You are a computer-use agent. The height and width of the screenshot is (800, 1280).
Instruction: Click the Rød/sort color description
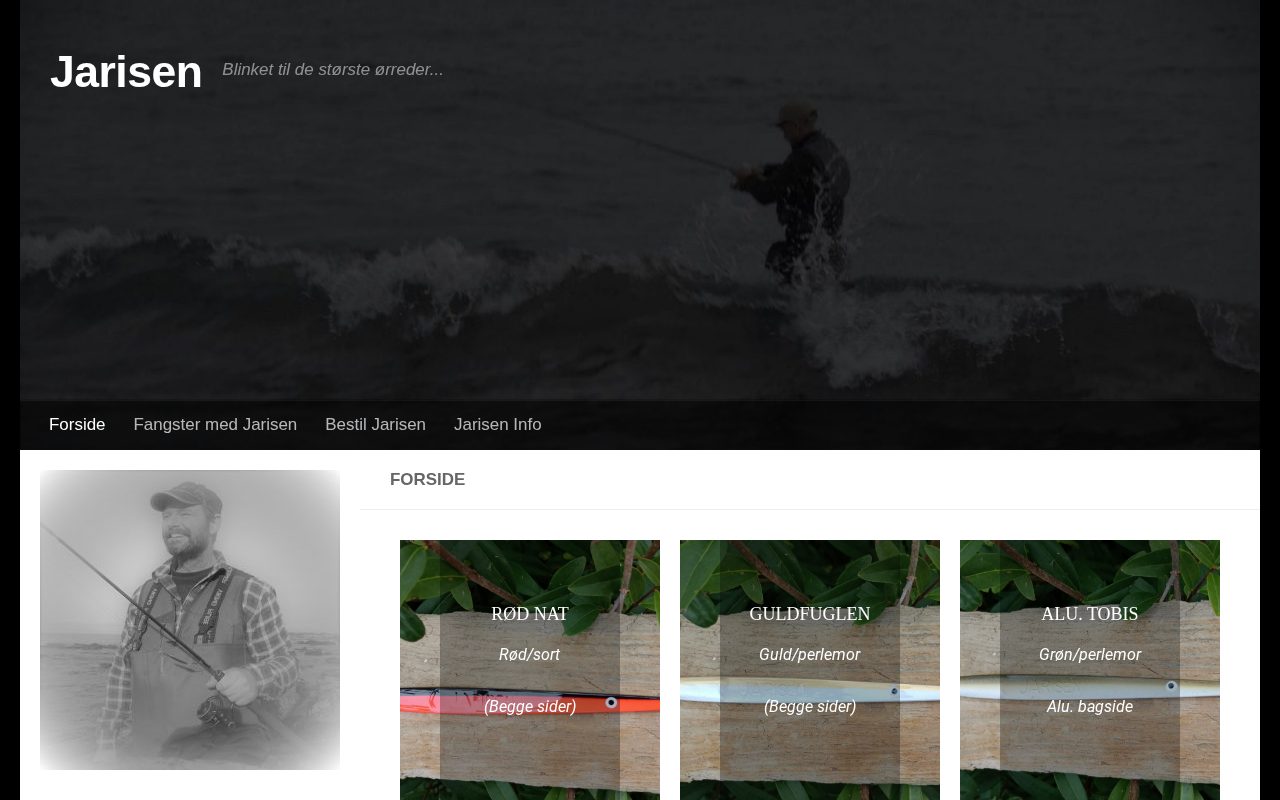coord(530,655)
